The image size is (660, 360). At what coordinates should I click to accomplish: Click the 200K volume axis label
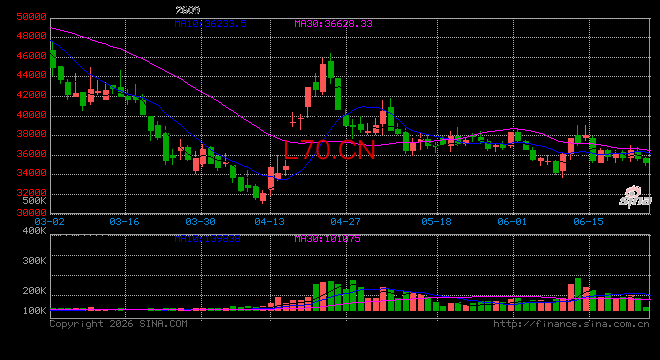pyautogui.click(x=35, y=291)
